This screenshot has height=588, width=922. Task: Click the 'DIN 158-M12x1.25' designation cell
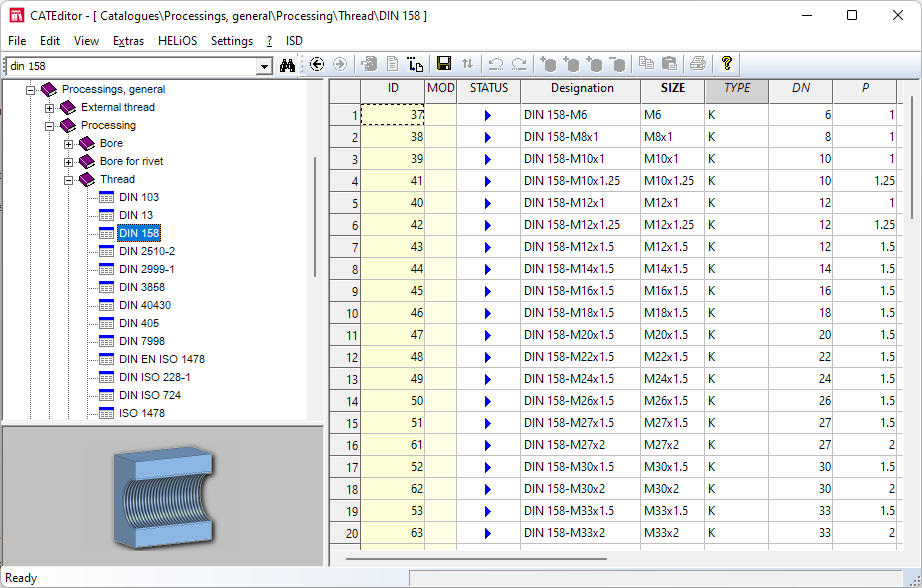[580, 225]
